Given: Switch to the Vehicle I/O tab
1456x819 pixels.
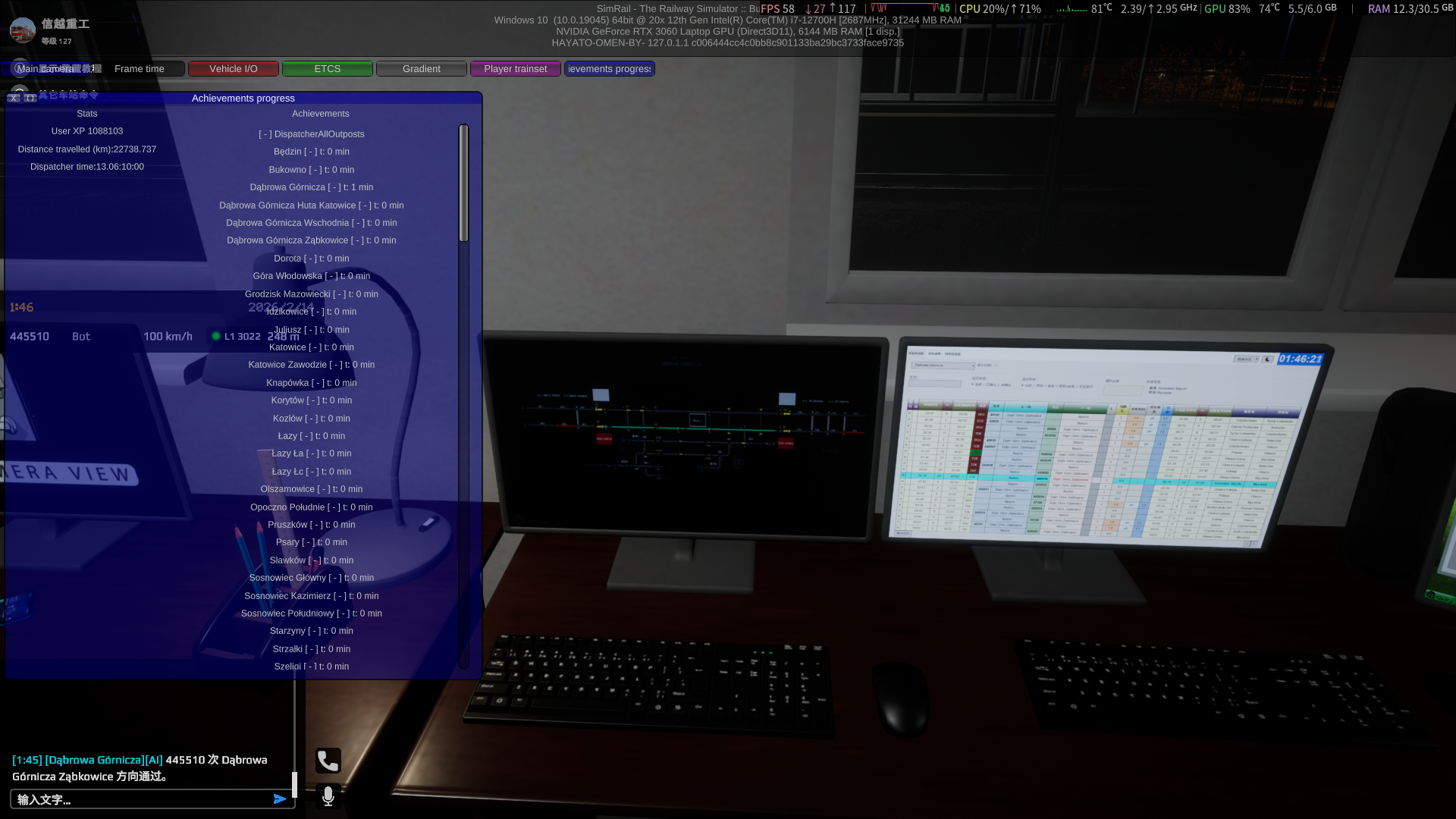Looking at the screenshot, I should [234, 69].
